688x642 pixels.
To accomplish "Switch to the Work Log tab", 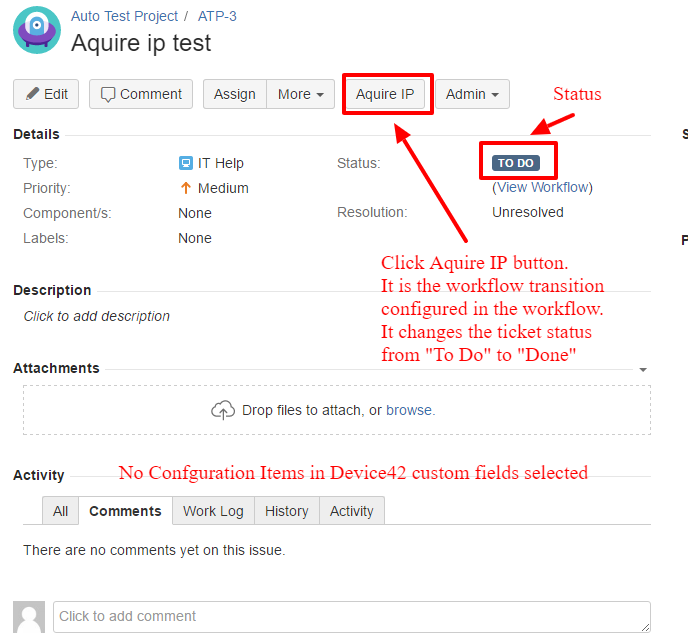I will pos(213,511).
